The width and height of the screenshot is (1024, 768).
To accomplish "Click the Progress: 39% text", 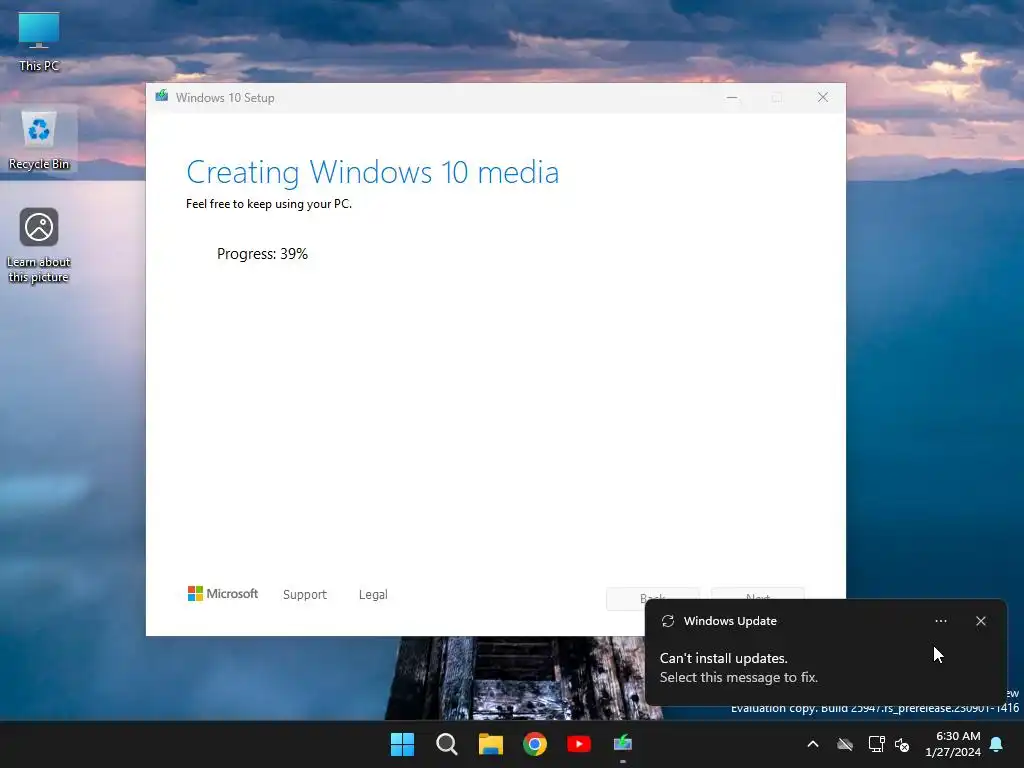I will click(x=262, y=254).
